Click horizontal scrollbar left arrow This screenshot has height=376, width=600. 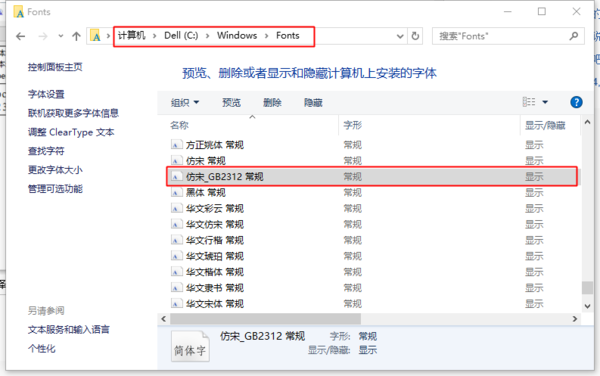[x=164, y=319]
